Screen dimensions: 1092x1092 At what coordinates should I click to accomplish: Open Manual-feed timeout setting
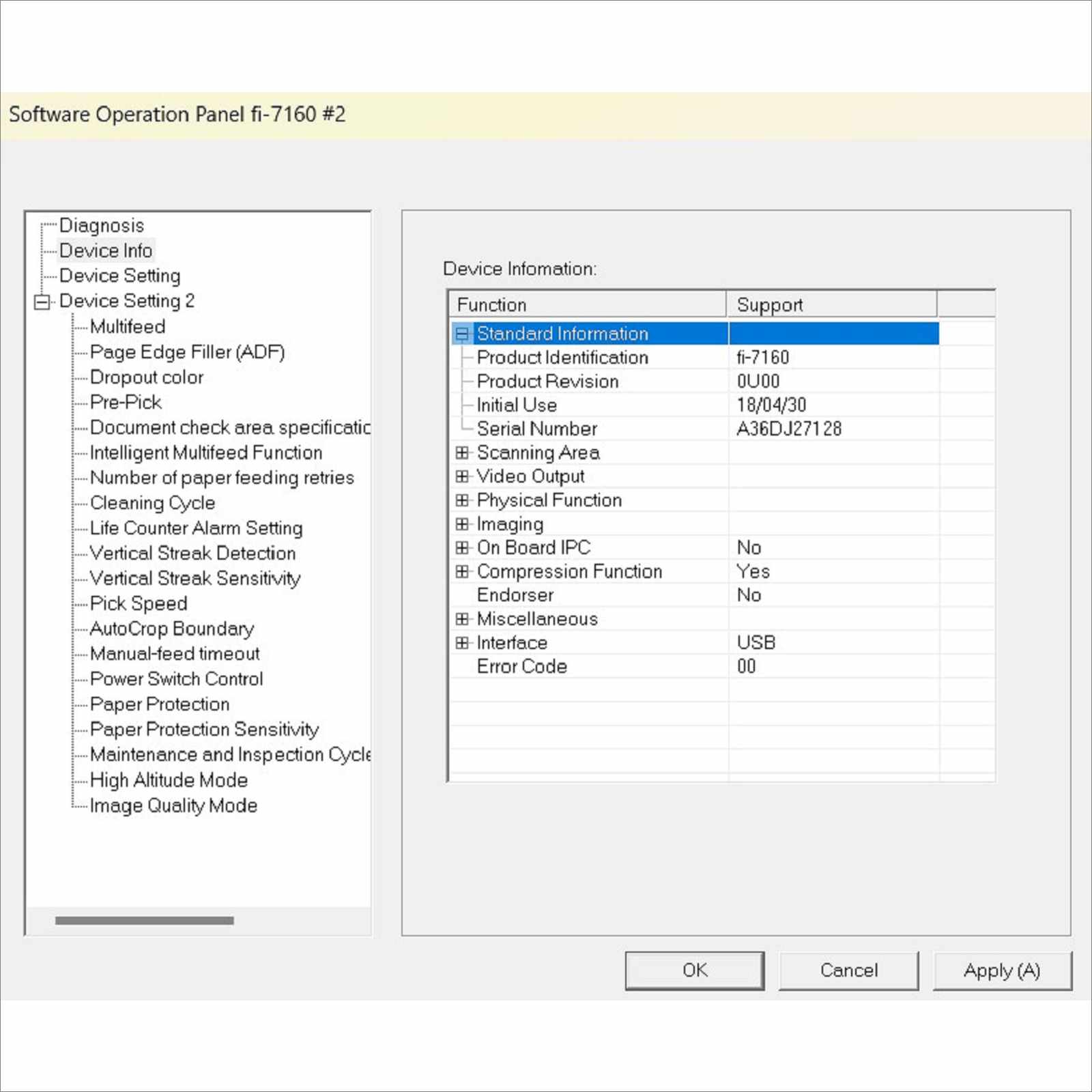[175, 655]
